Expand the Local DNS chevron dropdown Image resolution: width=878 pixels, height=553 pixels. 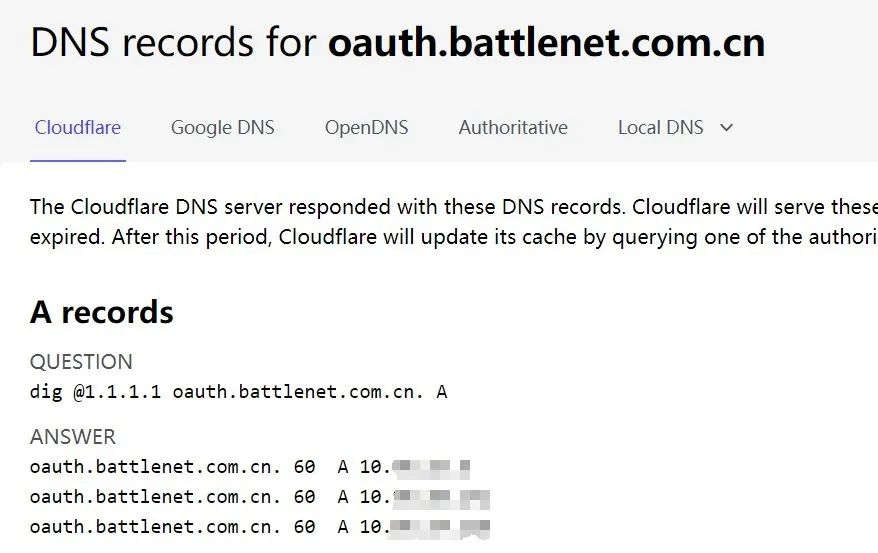coord(727,128)
